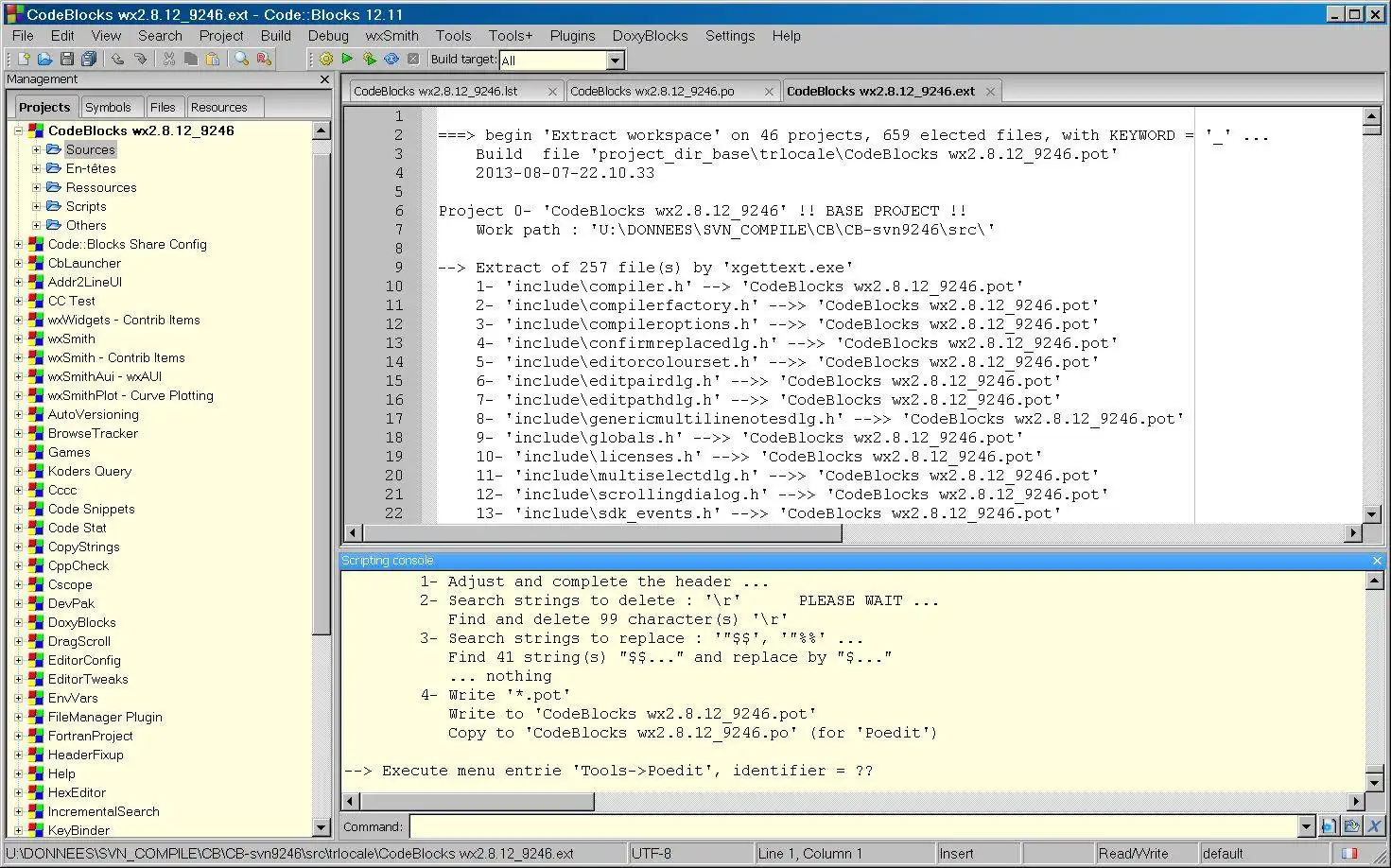Expand the En-têtes folder
The image size is (1391, 868).
pos(37,168)
